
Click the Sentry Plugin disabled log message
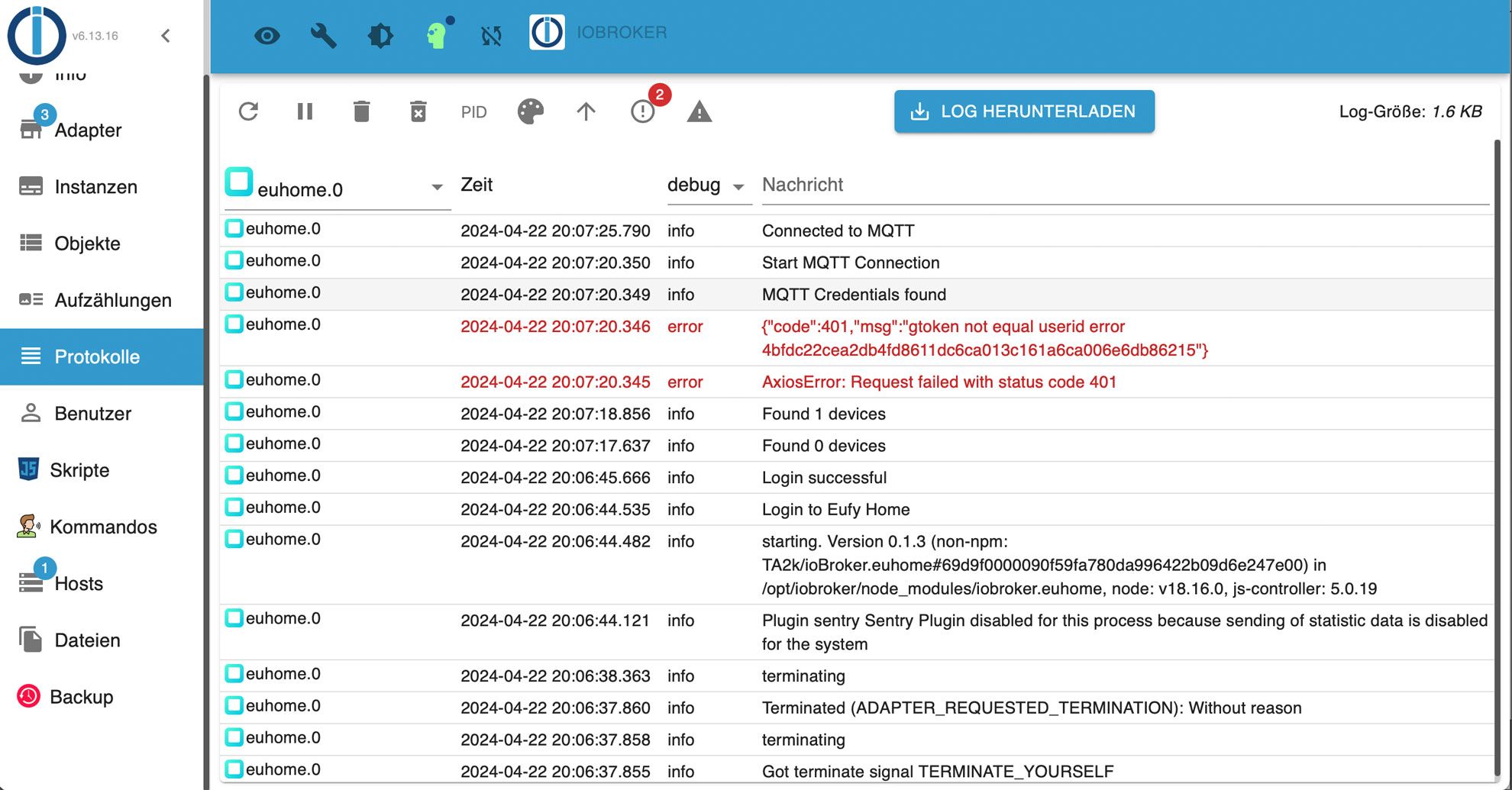coord(1125,632)
